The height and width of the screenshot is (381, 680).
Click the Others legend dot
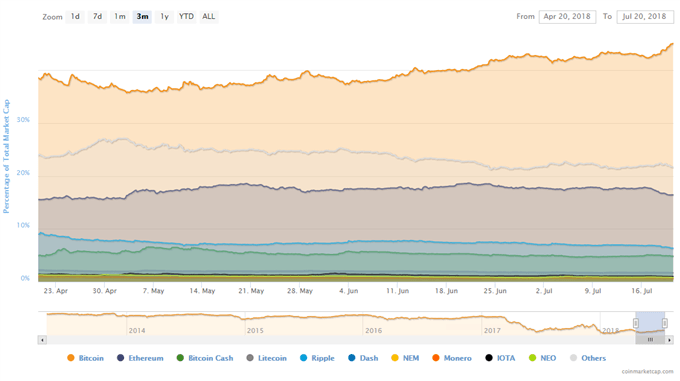pos(573,358)
